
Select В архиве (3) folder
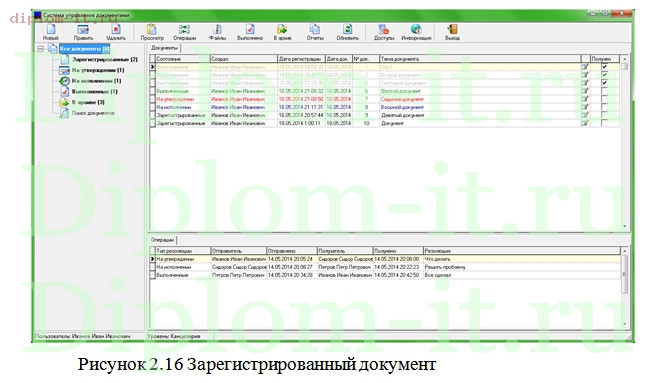click(88, 102)
